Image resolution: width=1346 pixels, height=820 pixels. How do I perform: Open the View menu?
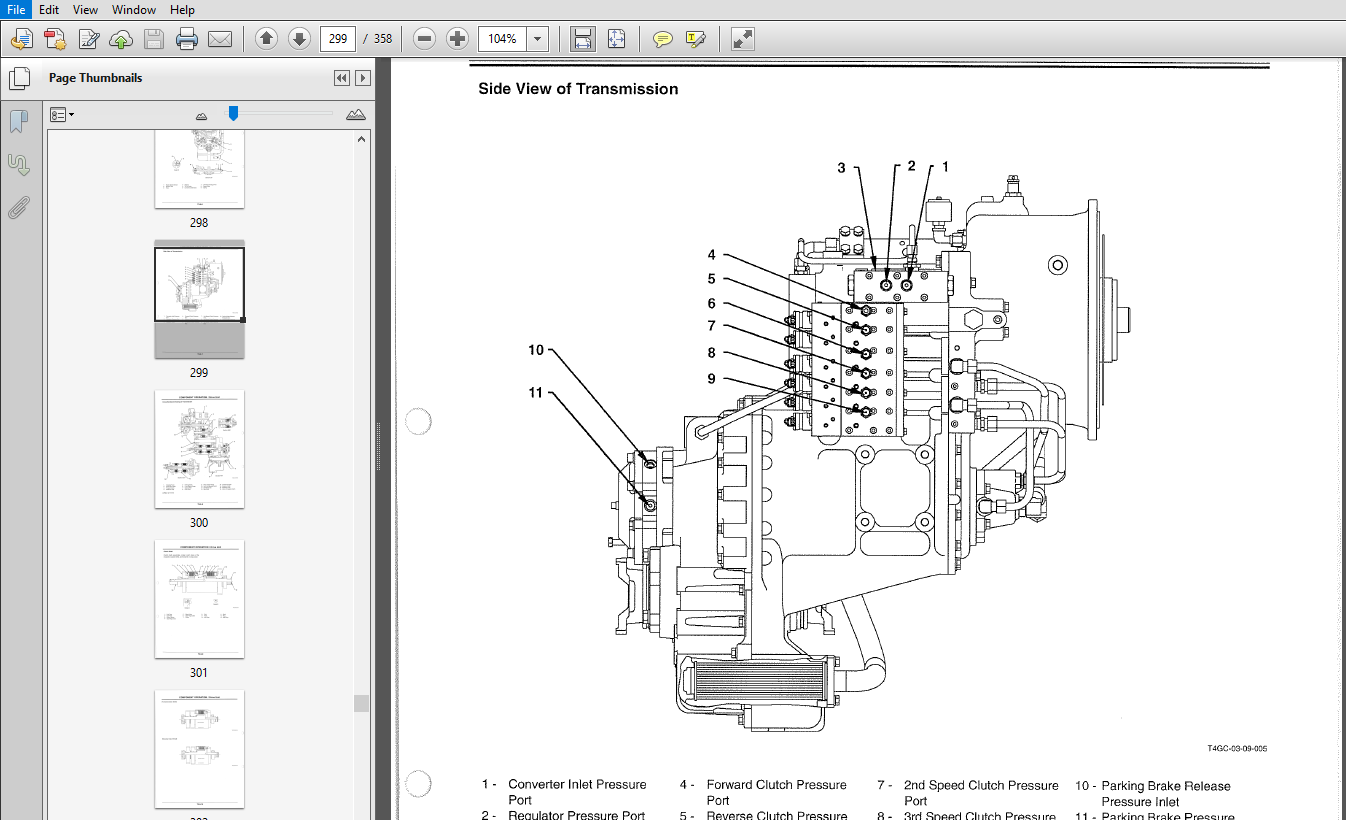(x=86, y=9)
